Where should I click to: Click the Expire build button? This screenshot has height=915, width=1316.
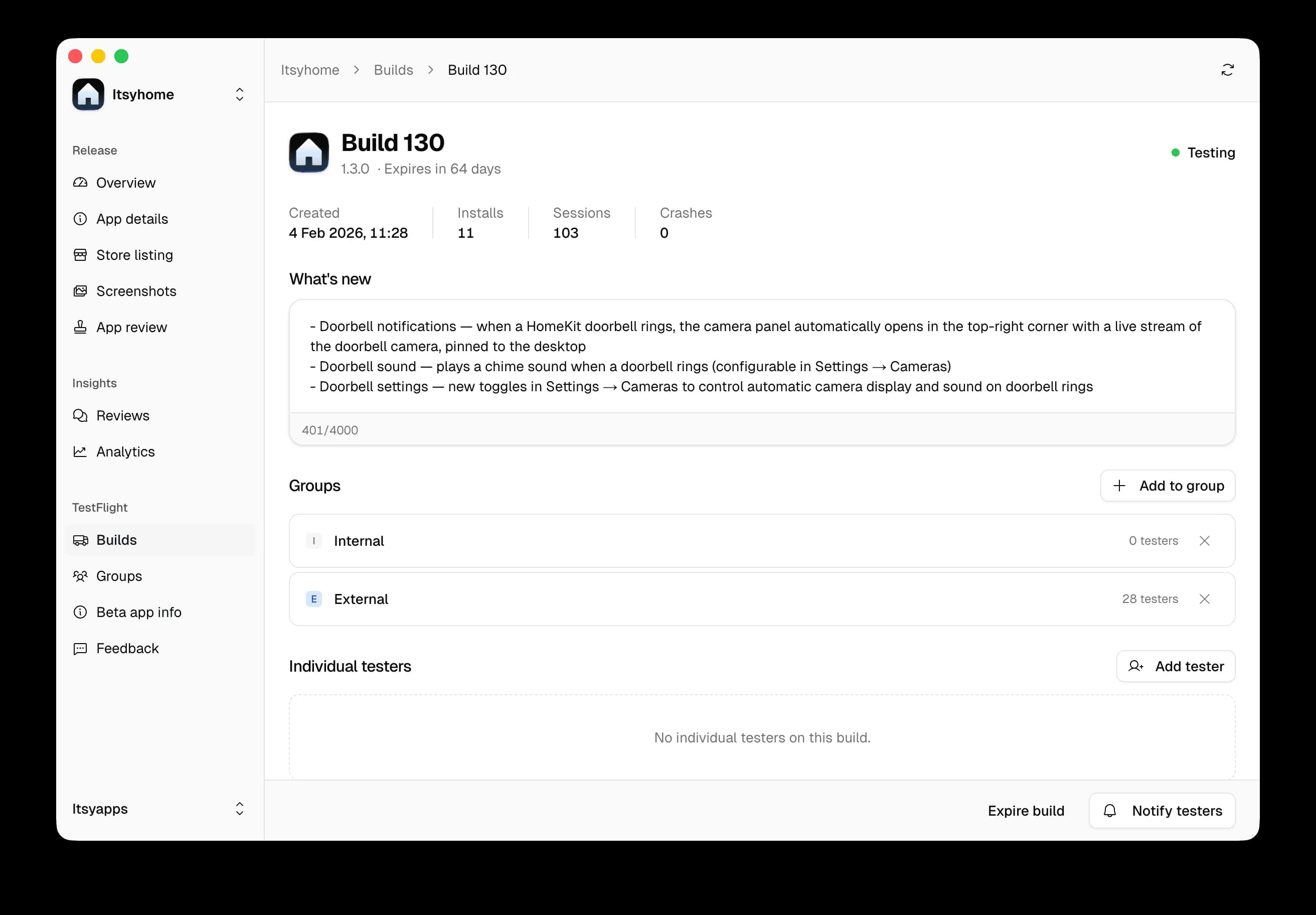tap(1026, 810)
